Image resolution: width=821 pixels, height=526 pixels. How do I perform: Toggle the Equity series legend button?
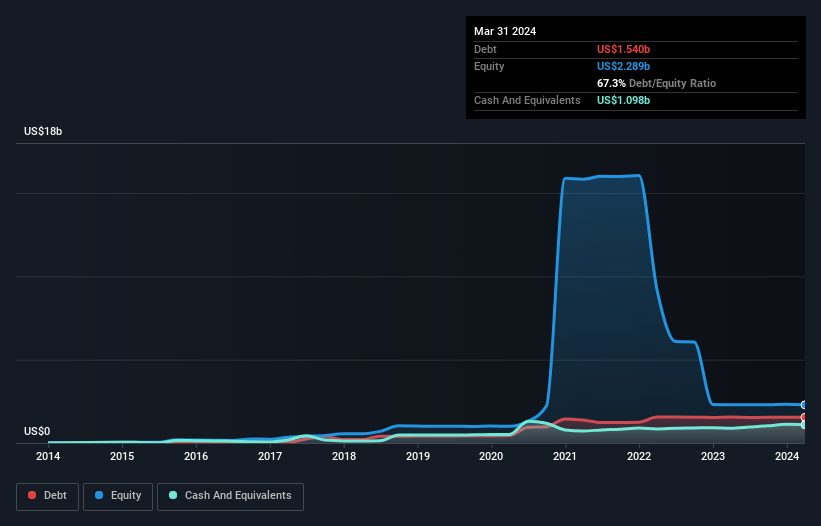[x=118, y=496]
